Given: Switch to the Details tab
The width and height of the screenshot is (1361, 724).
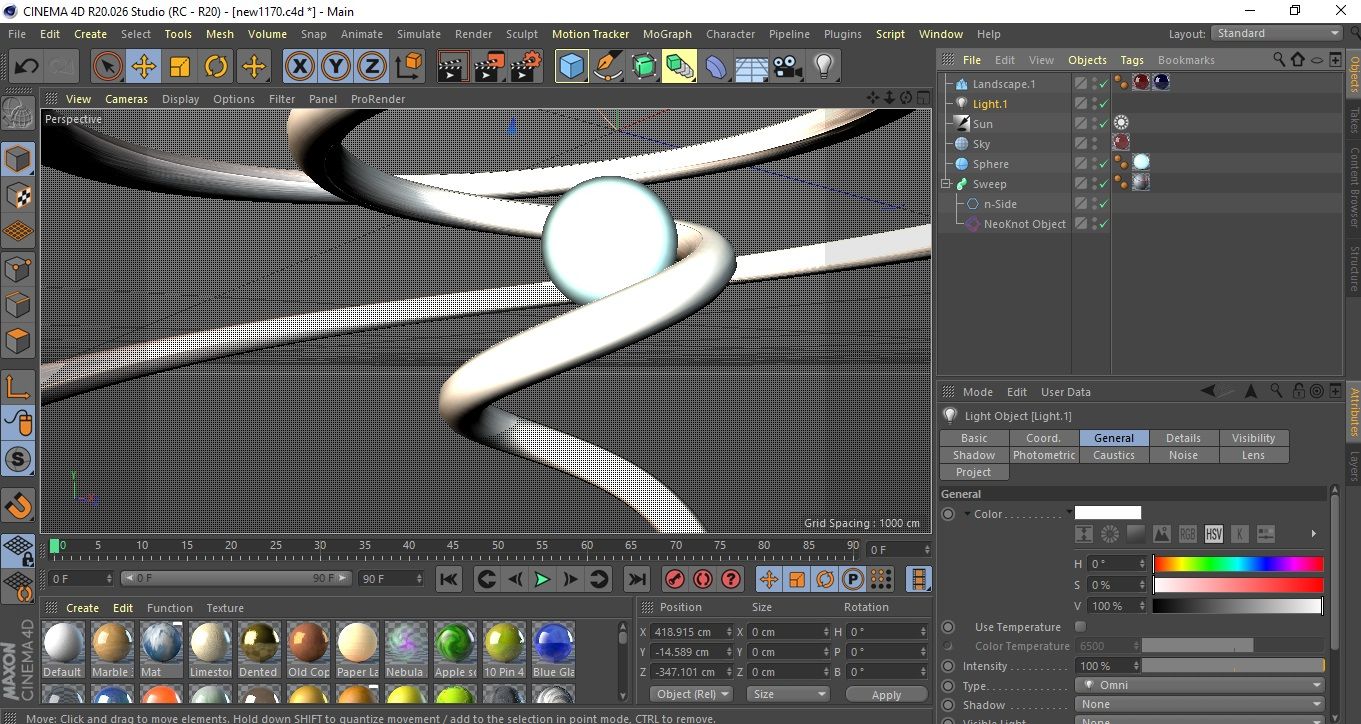Looking at the screenshot, I should point(1183,438).
